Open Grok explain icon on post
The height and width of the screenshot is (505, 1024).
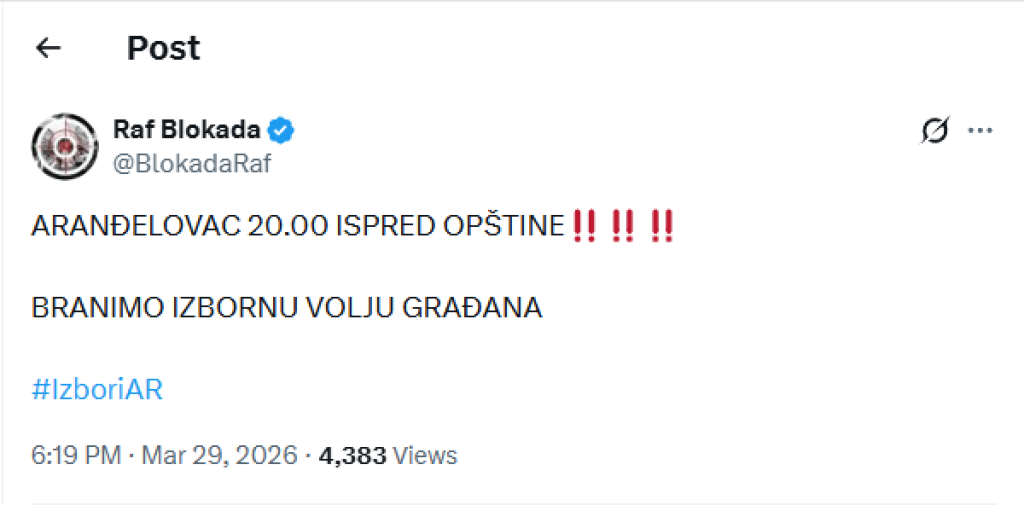coord(934,131)
